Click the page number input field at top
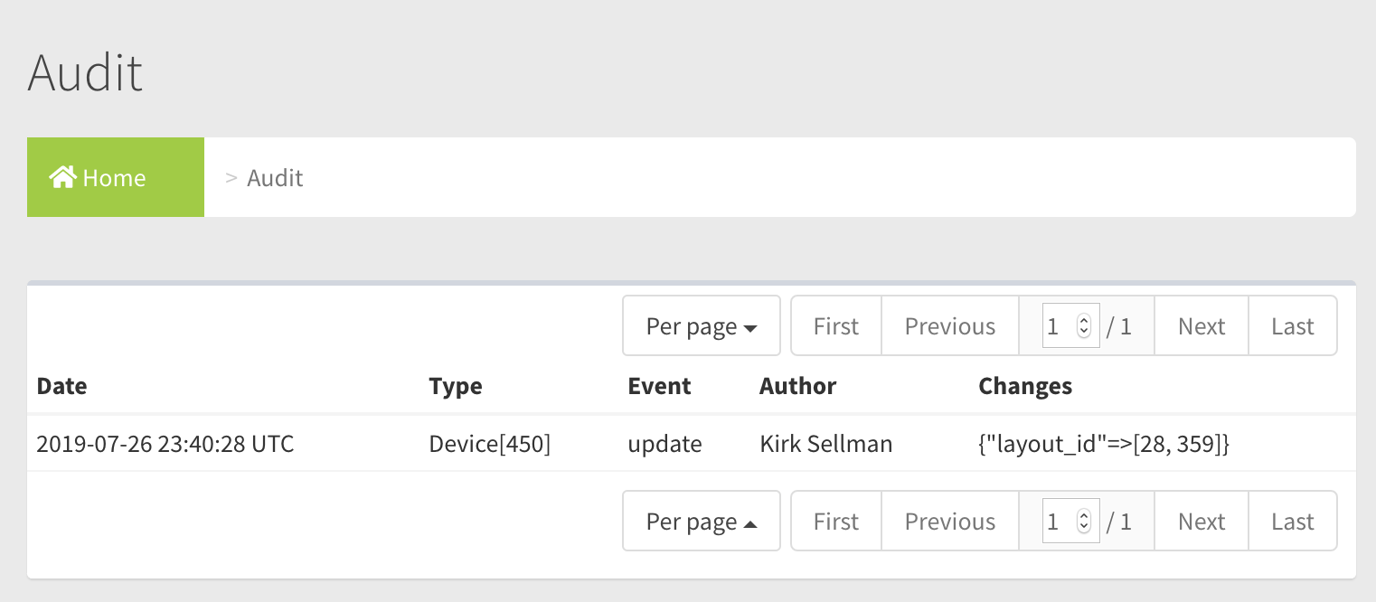This screenshot has width=1376, height=602. pos(1060,325)
